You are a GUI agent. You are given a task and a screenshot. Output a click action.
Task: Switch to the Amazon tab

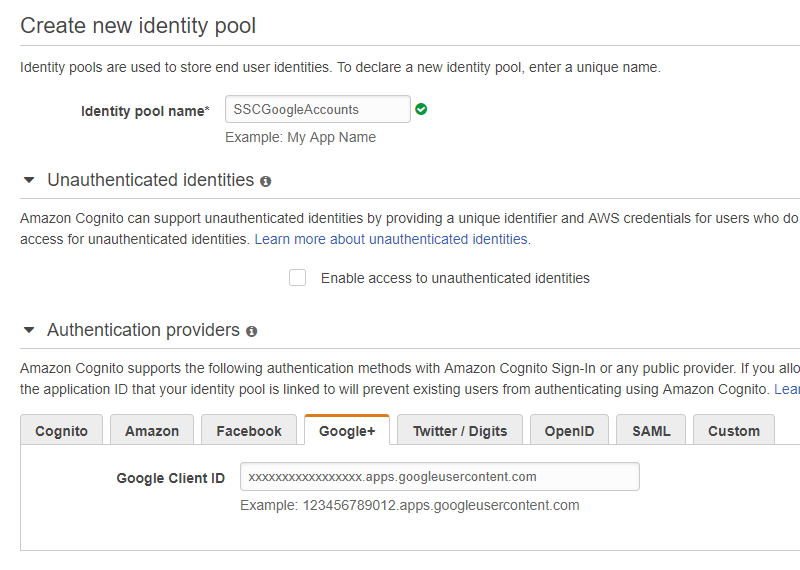152,430
